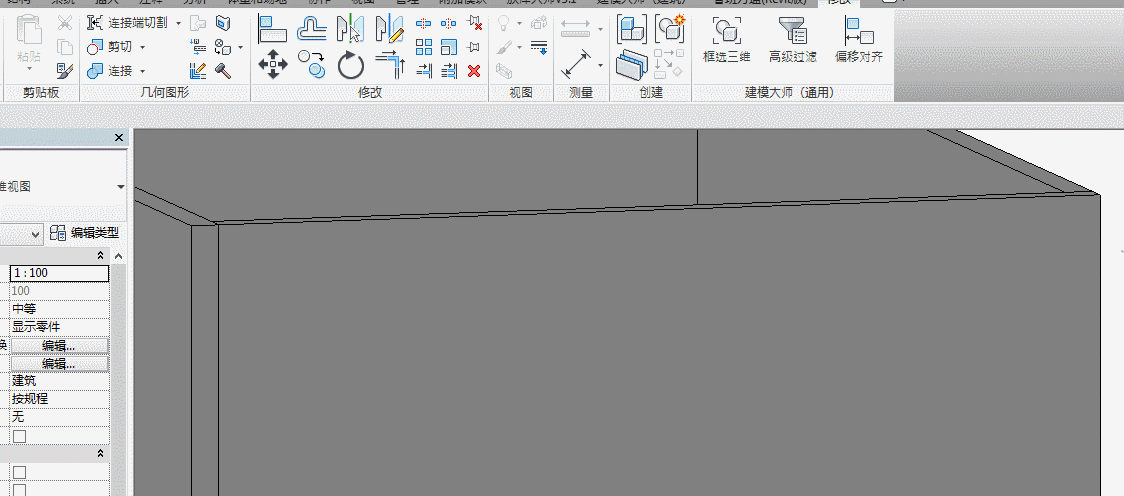Select the Align tool in Modify panel

click(x=272, y=29)
